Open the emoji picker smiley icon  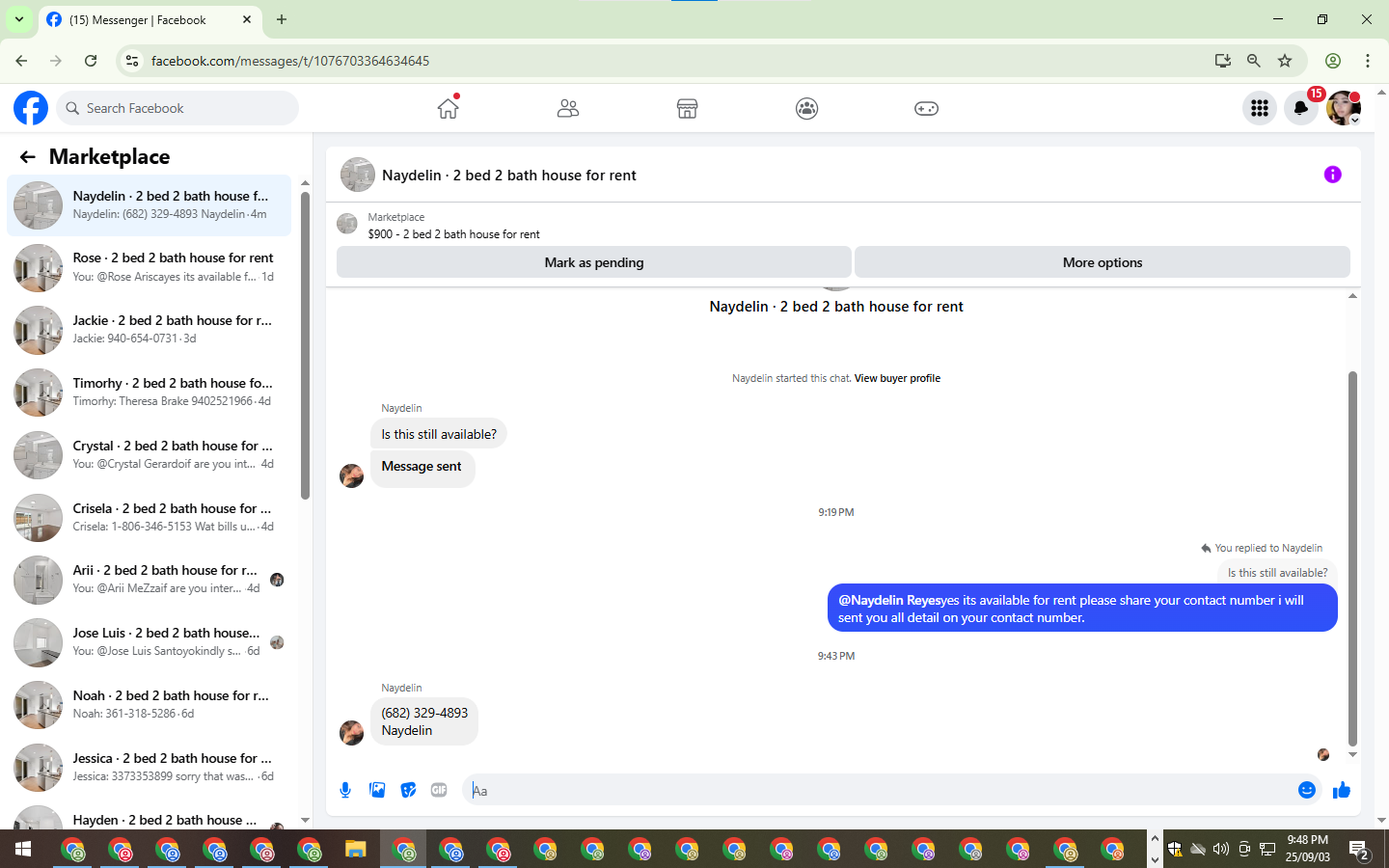(x=1307, y=791)
